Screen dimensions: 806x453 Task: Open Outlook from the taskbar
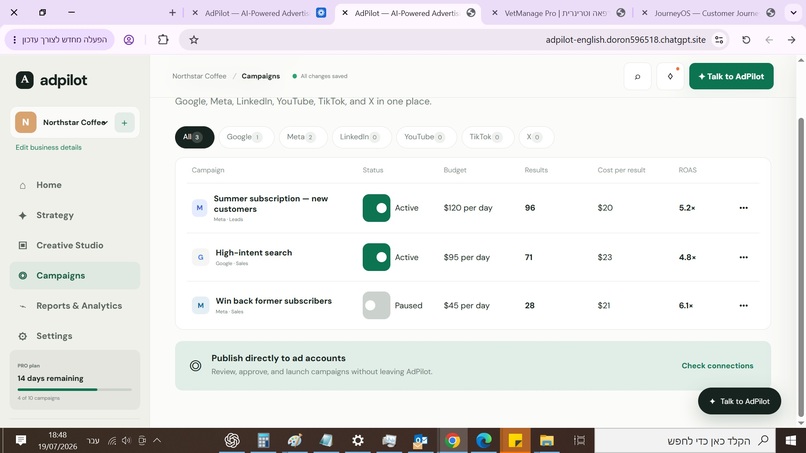(x=420, y=441)
